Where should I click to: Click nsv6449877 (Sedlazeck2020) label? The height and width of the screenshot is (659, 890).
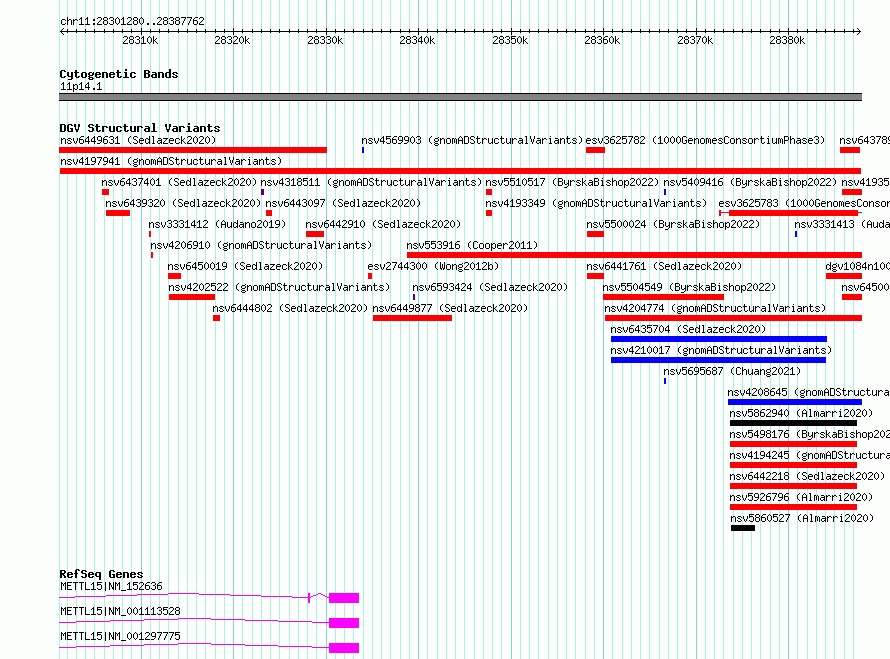(451, 308)
